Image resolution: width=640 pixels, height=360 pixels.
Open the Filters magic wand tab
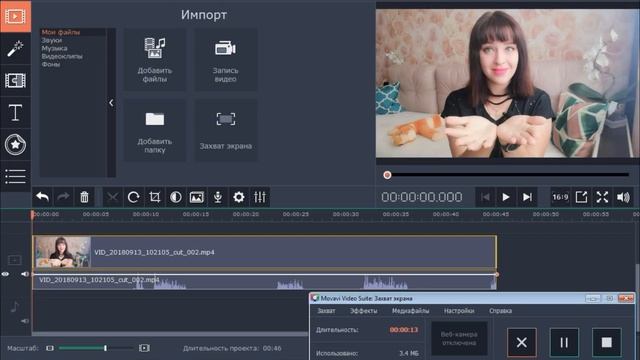tap(15, 49)
